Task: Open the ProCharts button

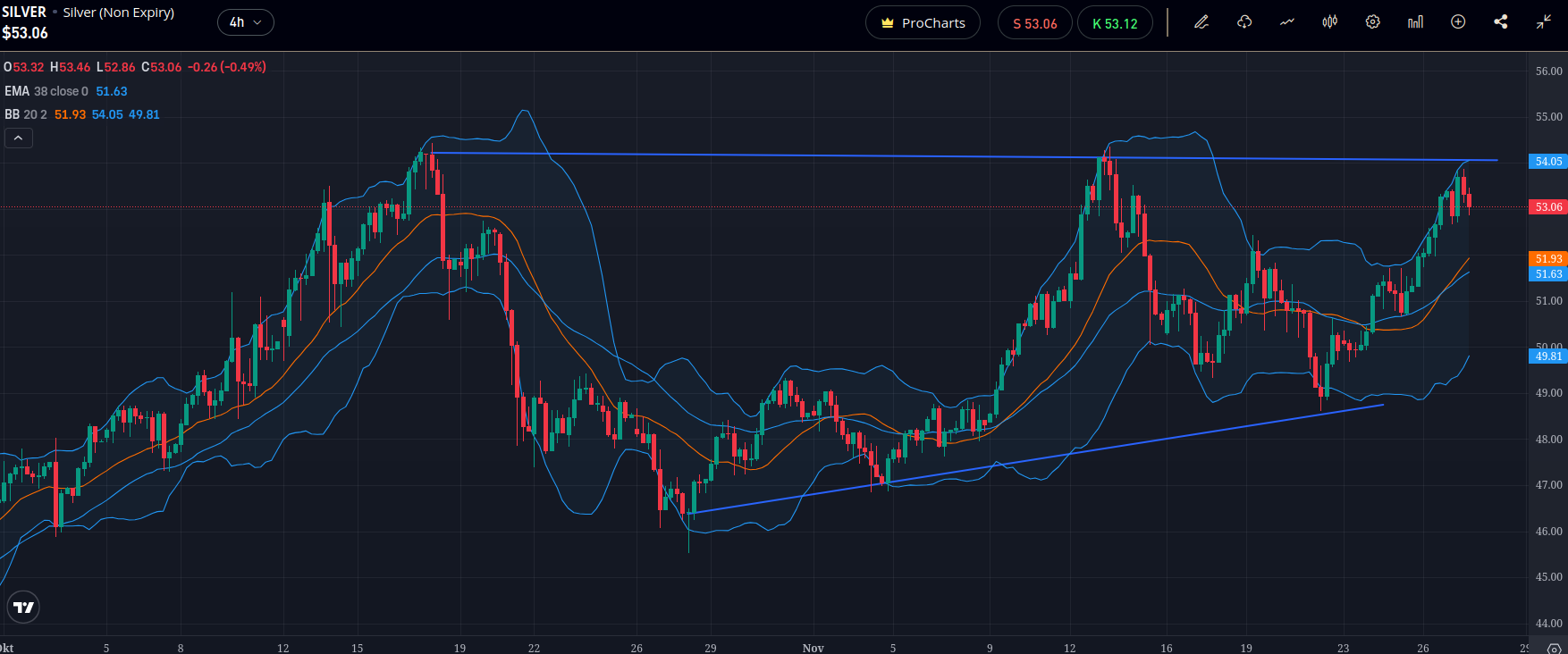Action: click(x=923, y=23)
